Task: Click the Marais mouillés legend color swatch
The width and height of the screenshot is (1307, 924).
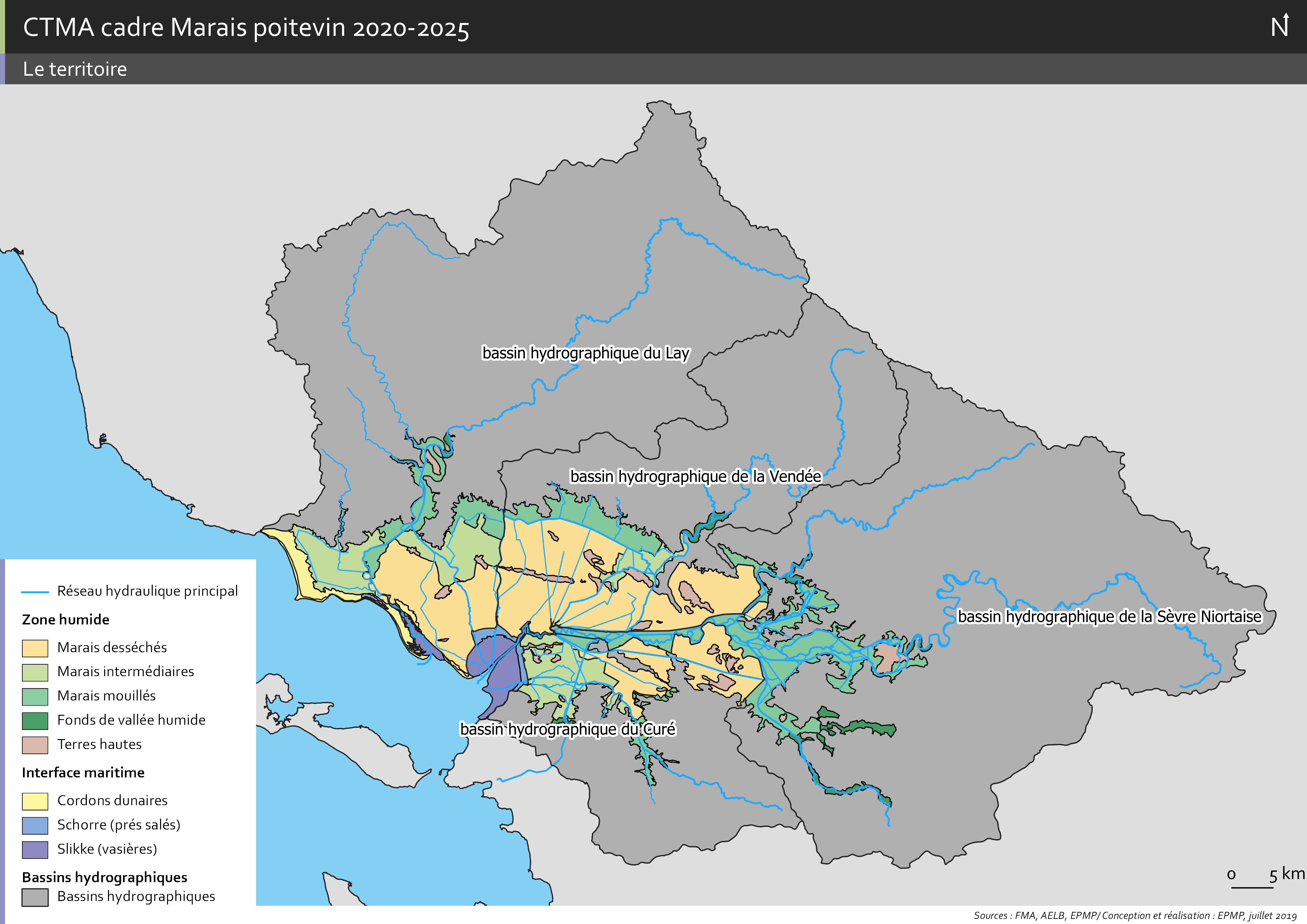Action: (35, 697)
